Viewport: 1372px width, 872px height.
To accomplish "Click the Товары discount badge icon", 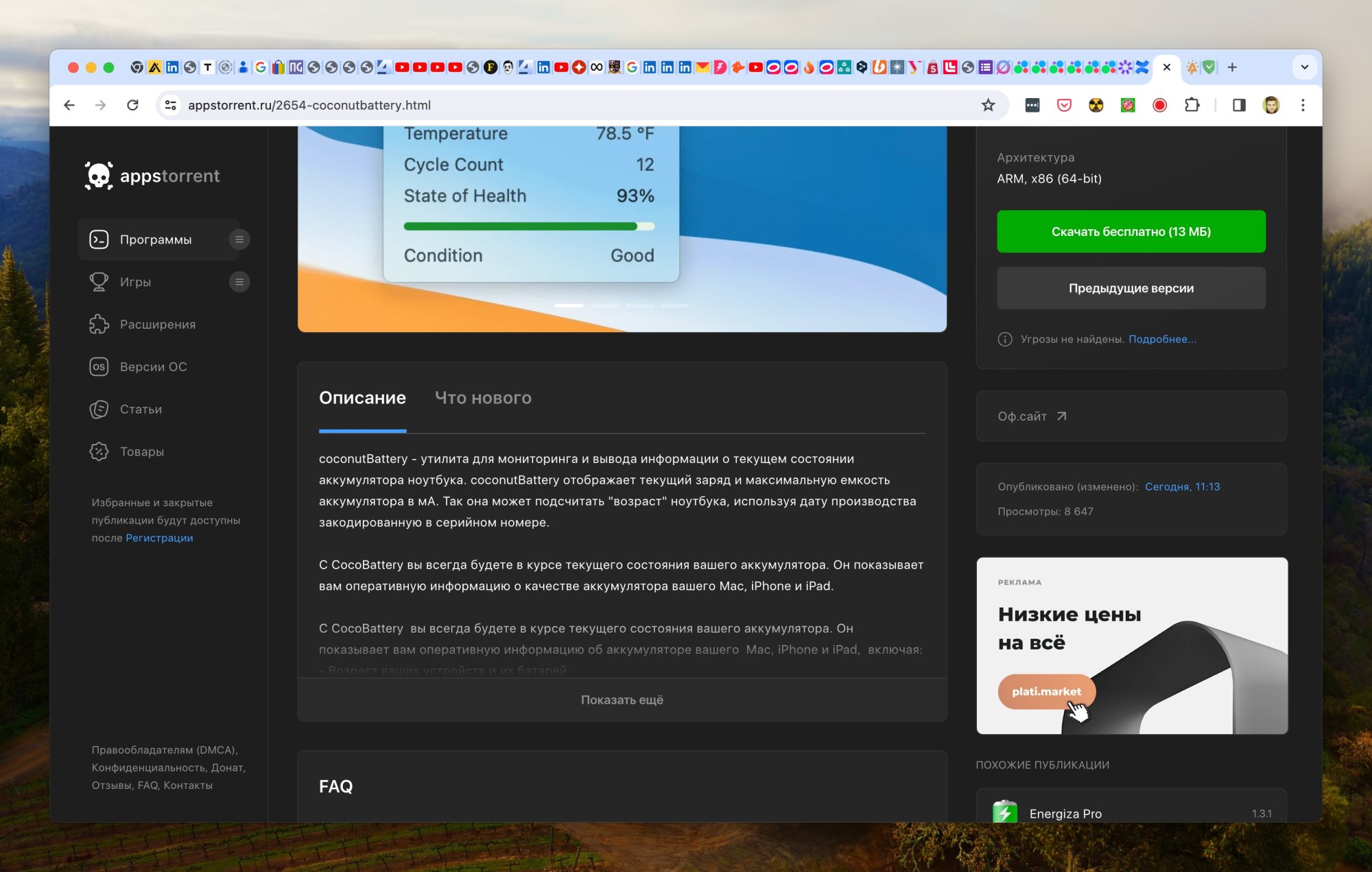I will pyautogui.click(x=99, y=451).
